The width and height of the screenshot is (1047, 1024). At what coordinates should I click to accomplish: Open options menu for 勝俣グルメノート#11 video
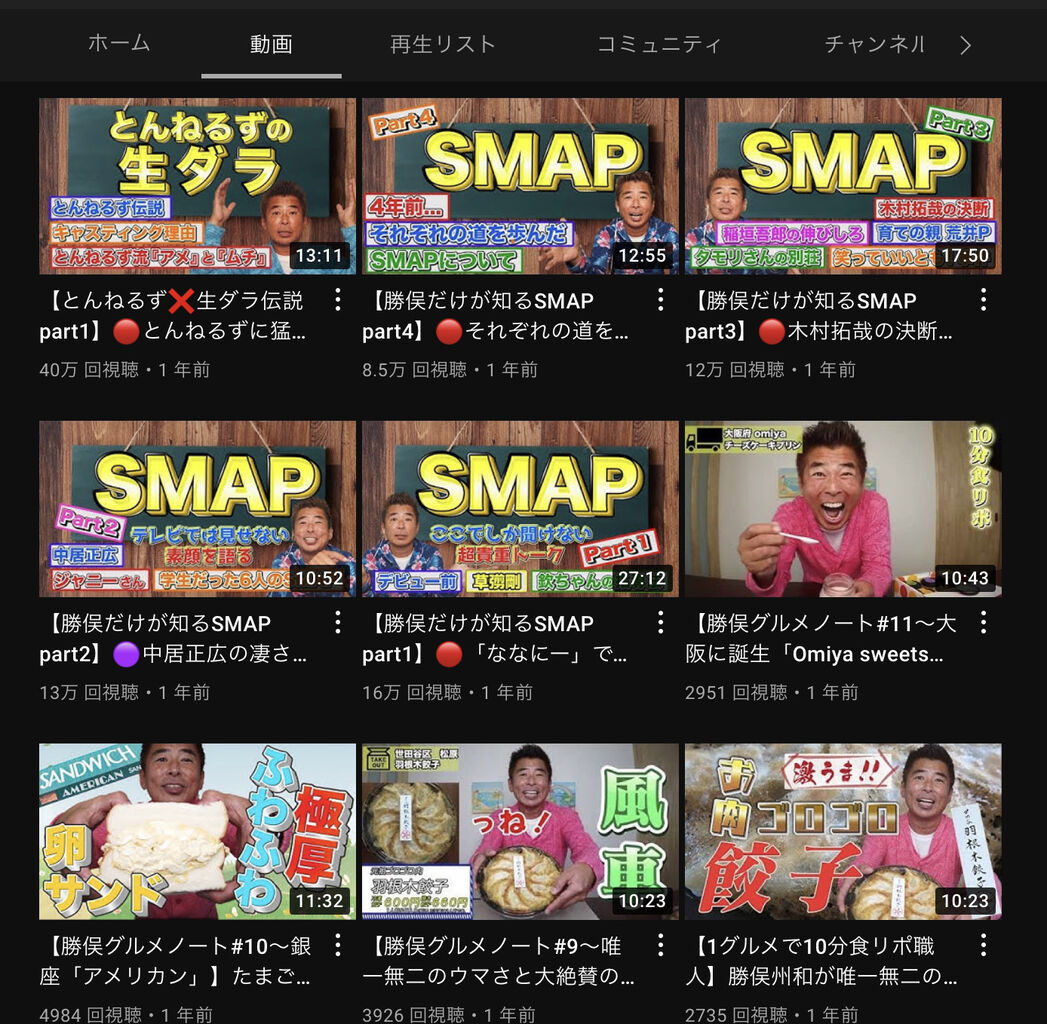click(984, 622)
